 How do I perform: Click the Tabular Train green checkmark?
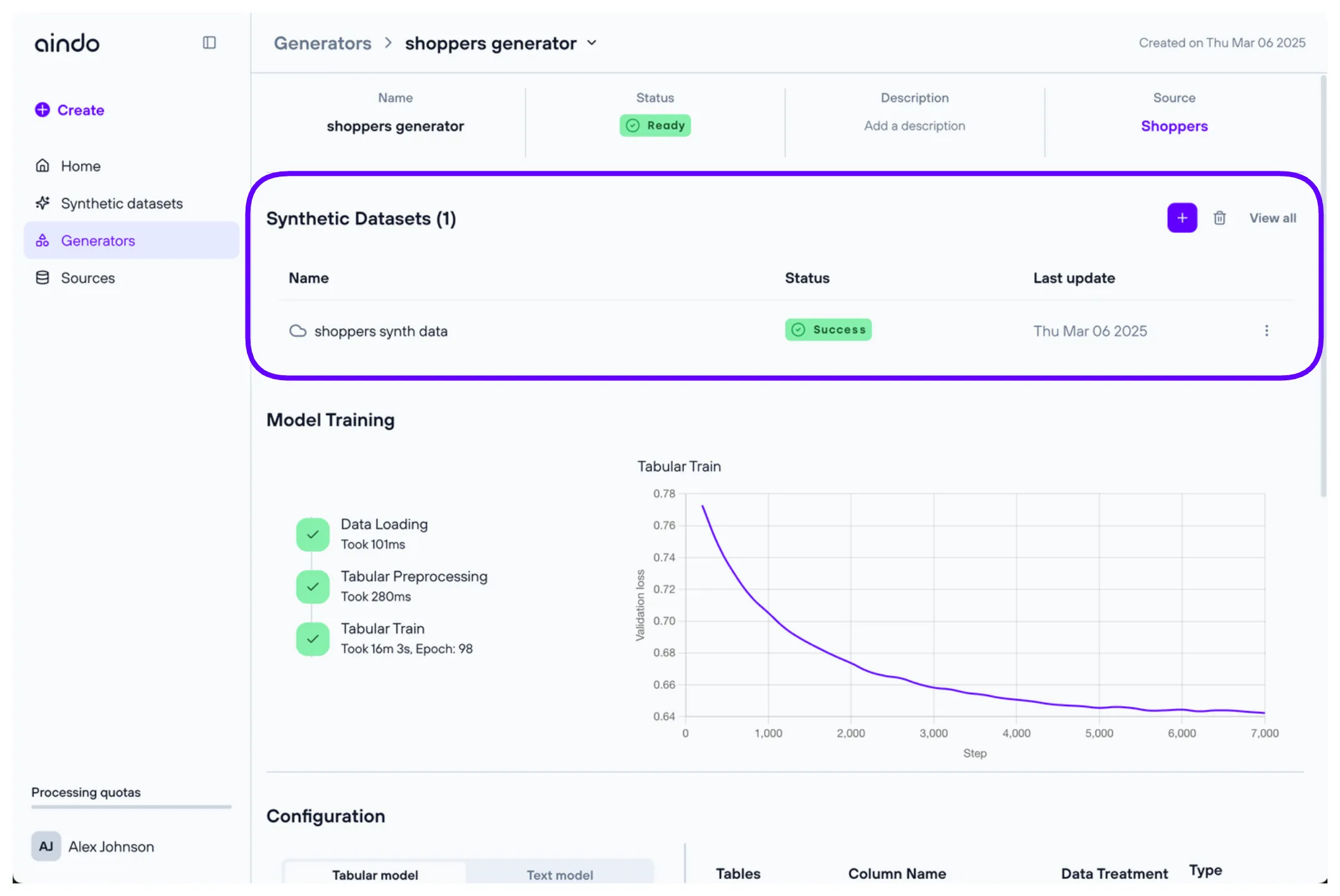(x=313, y=638)
